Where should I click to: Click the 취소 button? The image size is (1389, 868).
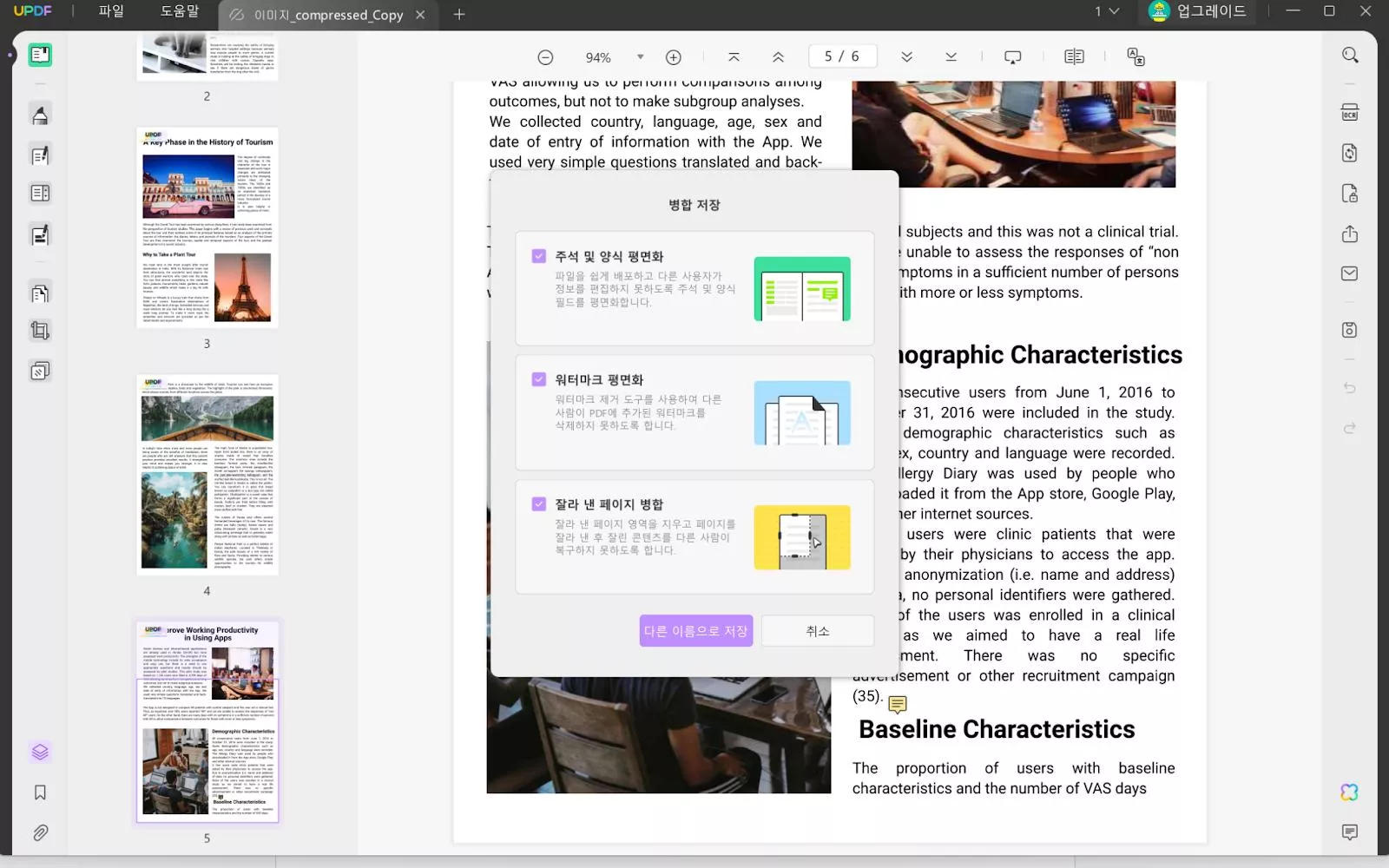817,631
